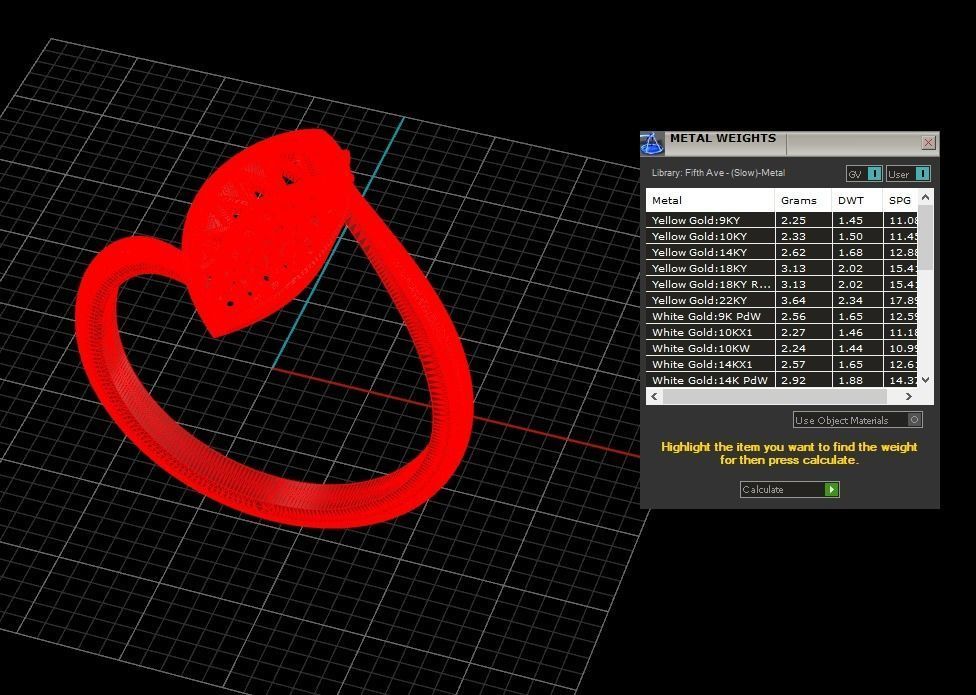Image resolution: width=976 pixels, height=695 pixels.
Task: Click the Calculate button
Action: 789,490
